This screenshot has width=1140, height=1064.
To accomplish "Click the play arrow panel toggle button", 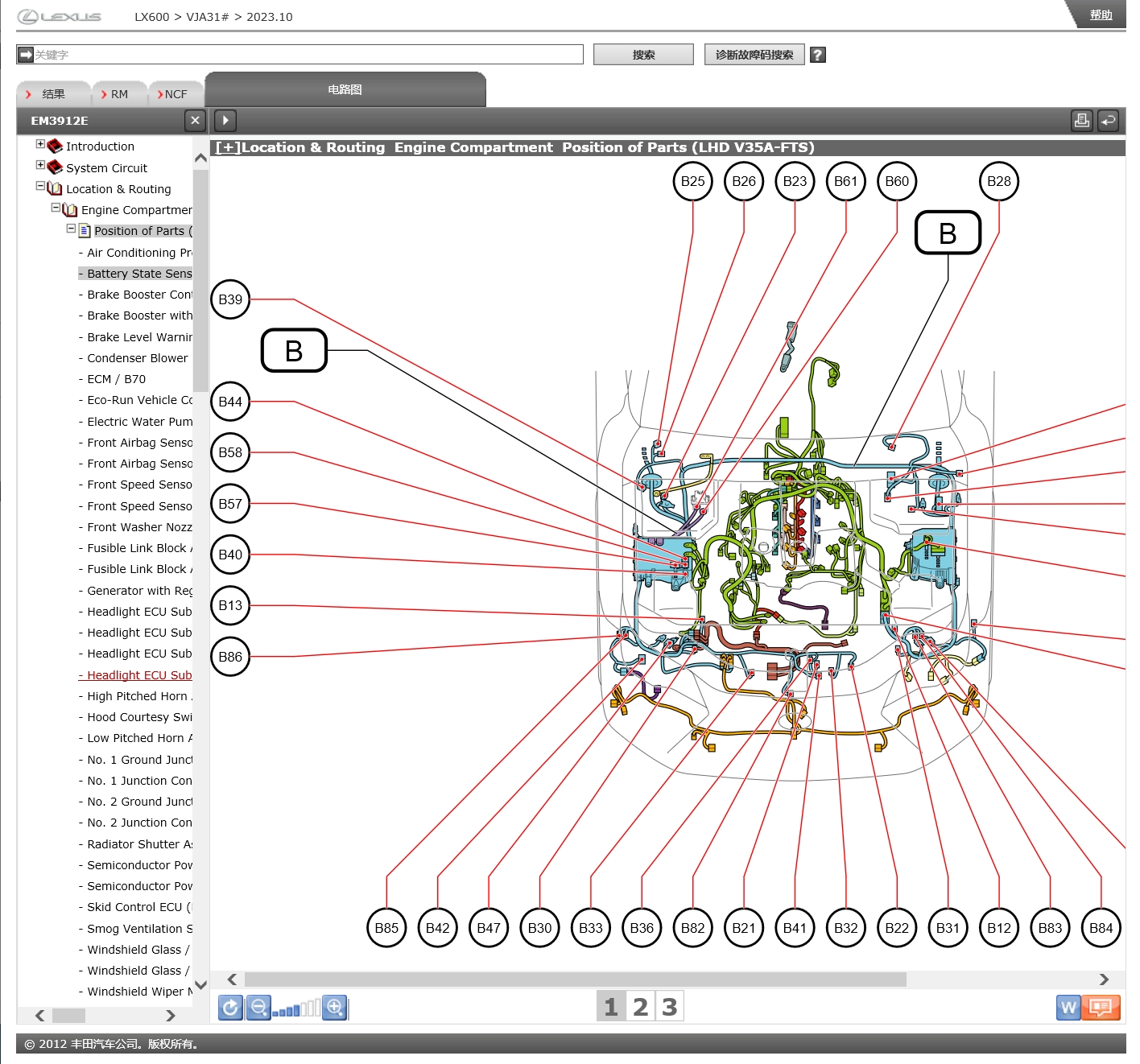I will click(x=225, y=121).
